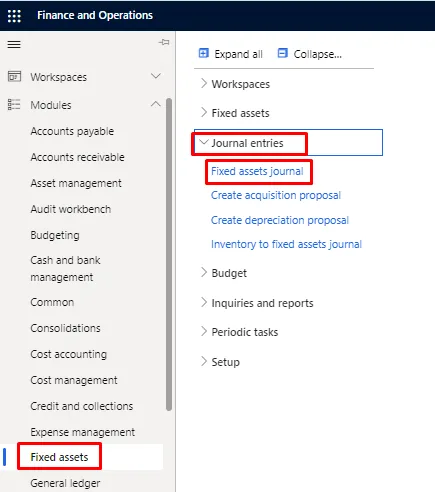The image size is (435, 492).
Task: Select the Fixed assets module
Action: [59, 457]
